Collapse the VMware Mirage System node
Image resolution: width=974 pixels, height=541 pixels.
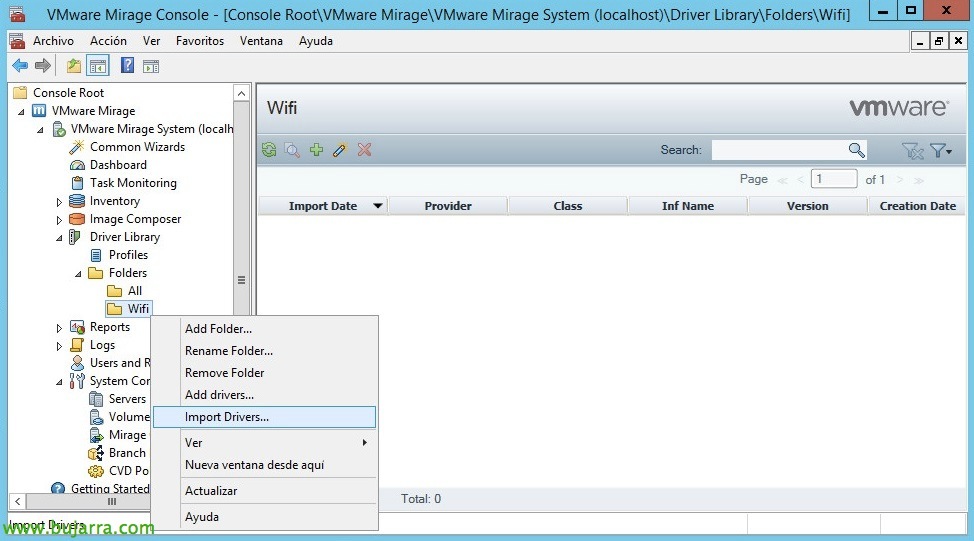[x=40, y=130]
